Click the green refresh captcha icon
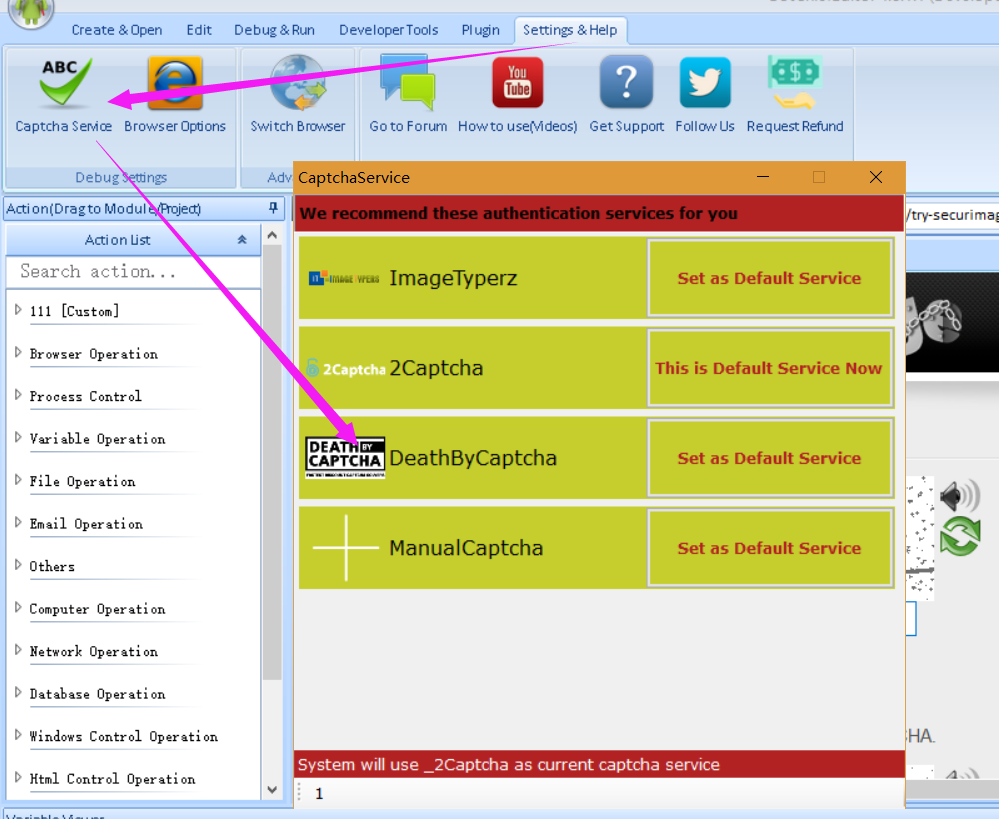The height and width of the screenshot is (819, 999). pos(959,537)
